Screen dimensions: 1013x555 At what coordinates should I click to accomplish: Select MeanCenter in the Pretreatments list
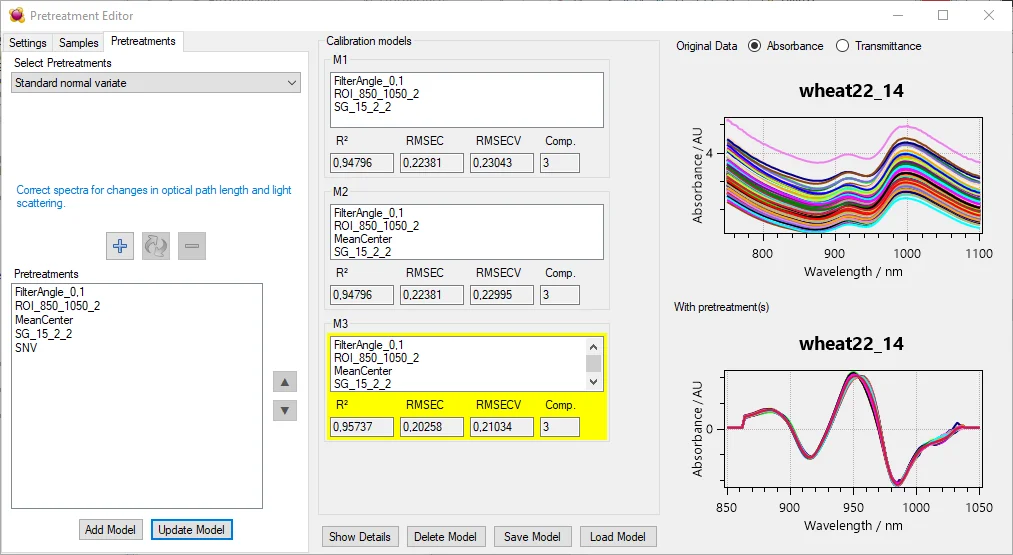tap(44, 320)
